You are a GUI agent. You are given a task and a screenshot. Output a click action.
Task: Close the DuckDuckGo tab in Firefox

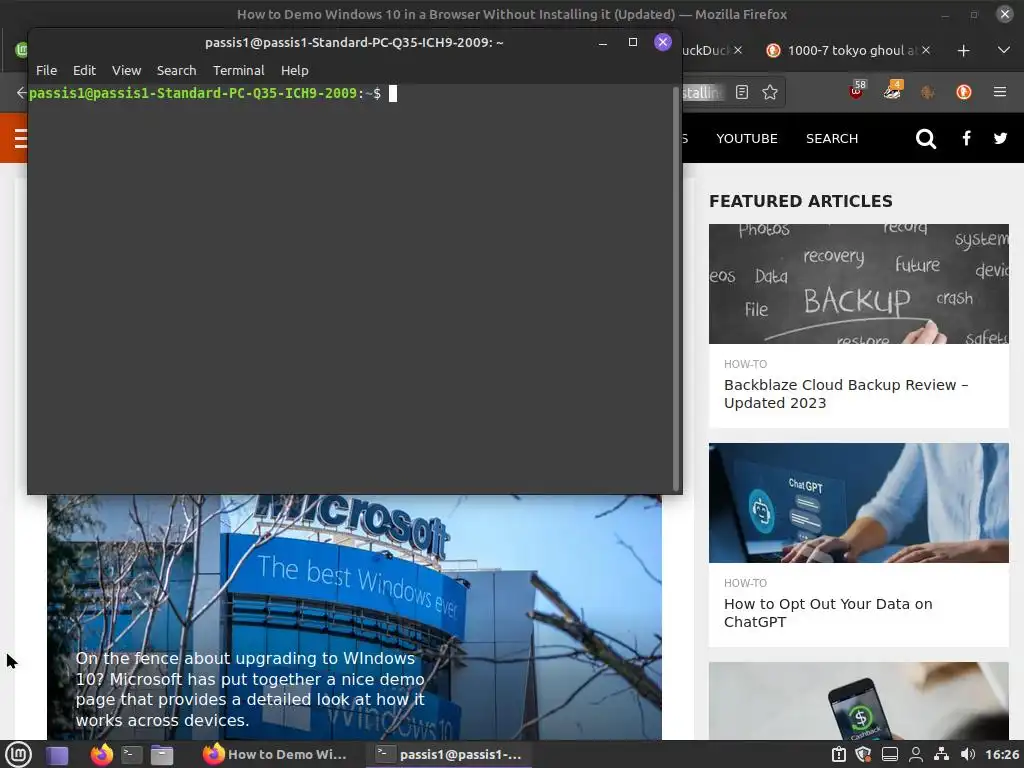tap(738, 50)
